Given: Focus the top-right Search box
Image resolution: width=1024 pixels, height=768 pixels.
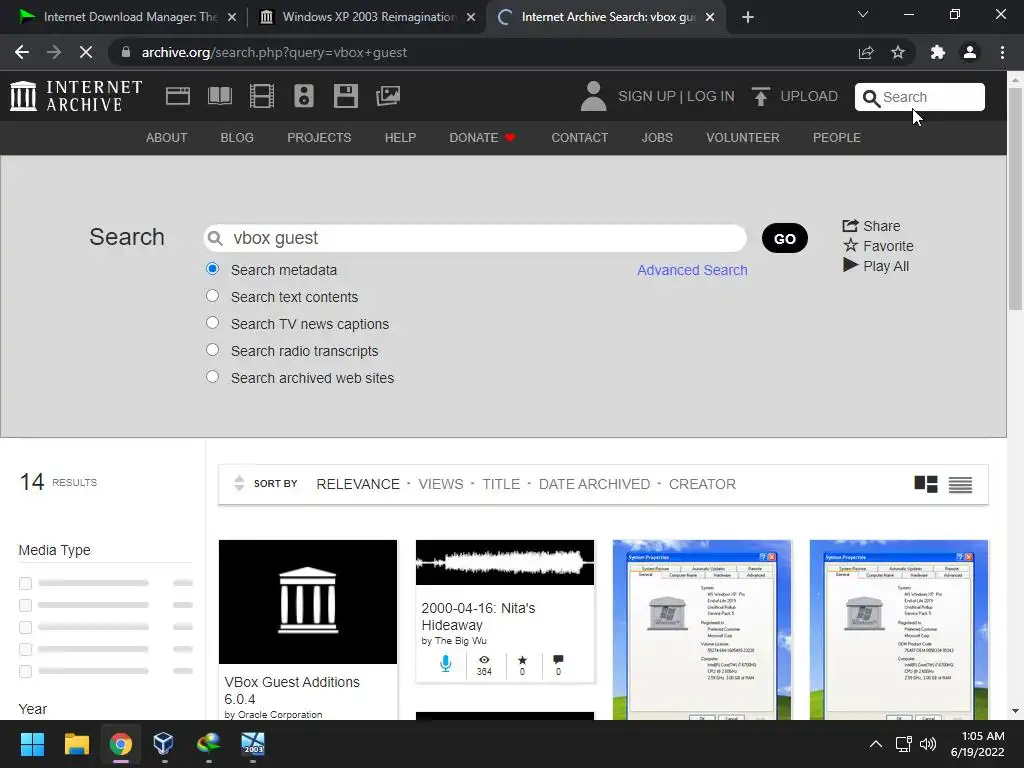Looking at the screenshot, I should tap(920, 97).
